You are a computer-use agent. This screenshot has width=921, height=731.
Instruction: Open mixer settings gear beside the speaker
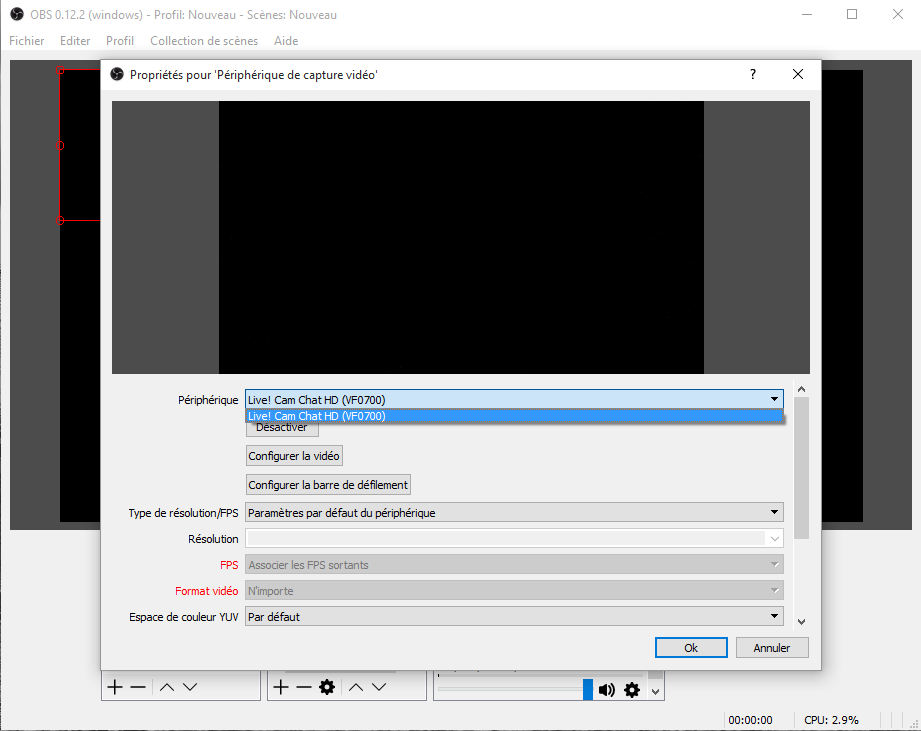(631, 690)
